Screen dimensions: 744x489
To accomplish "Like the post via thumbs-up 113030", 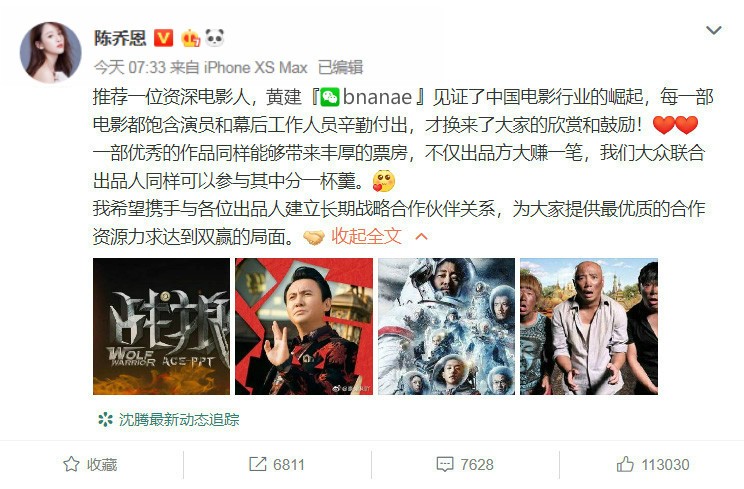I will [x=653, y=464].
